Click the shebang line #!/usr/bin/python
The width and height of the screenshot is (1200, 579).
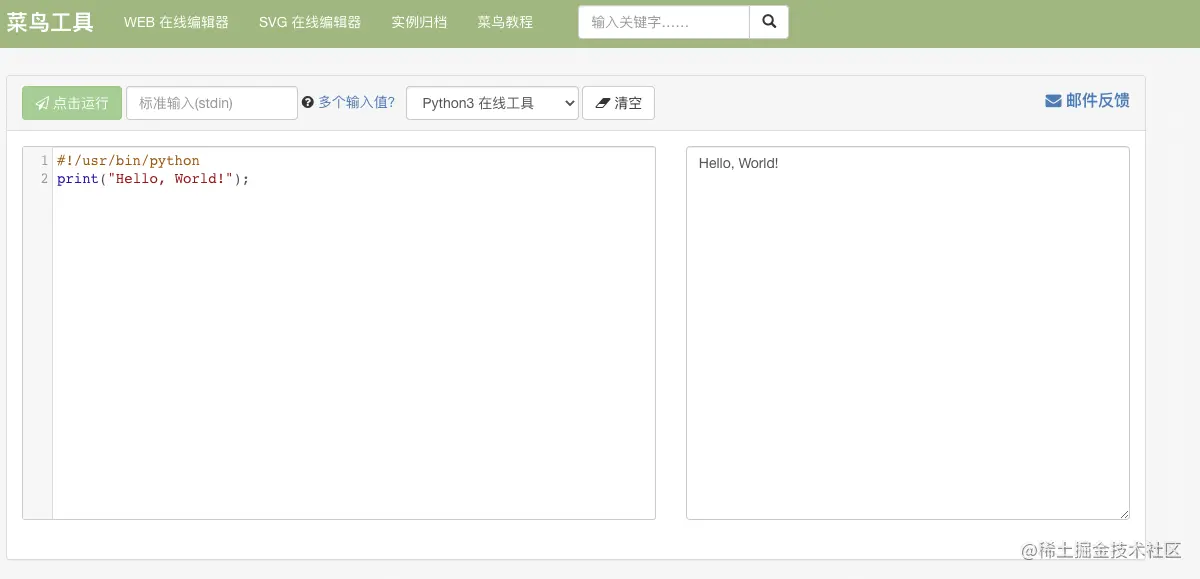point(128,161)
